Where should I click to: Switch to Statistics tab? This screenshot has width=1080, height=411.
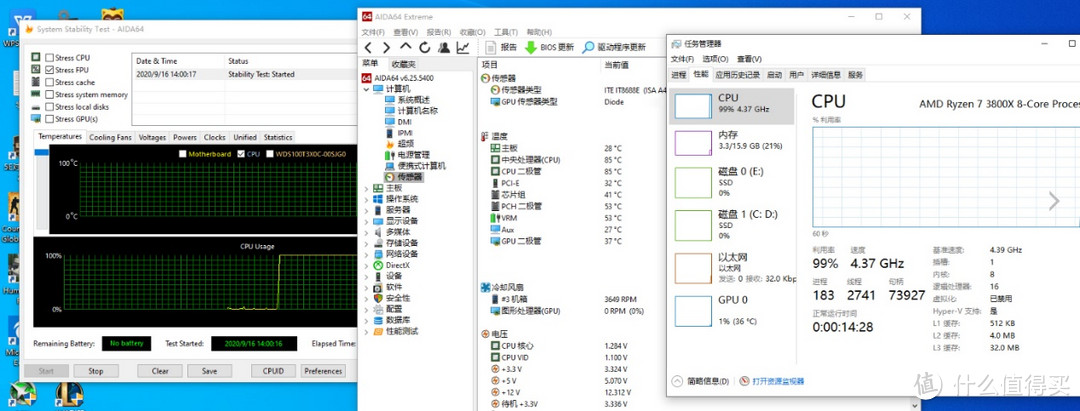click(278, 137)
